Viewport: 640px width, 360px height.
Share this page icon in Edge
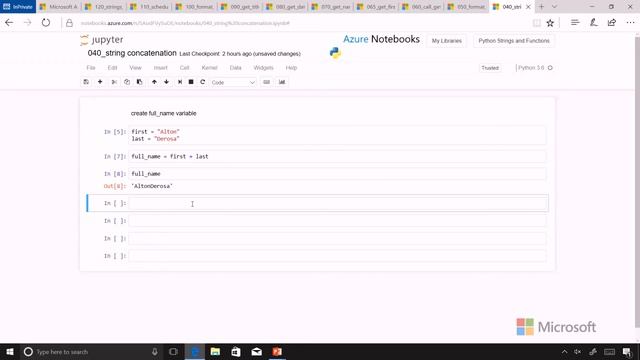point(611,23)
